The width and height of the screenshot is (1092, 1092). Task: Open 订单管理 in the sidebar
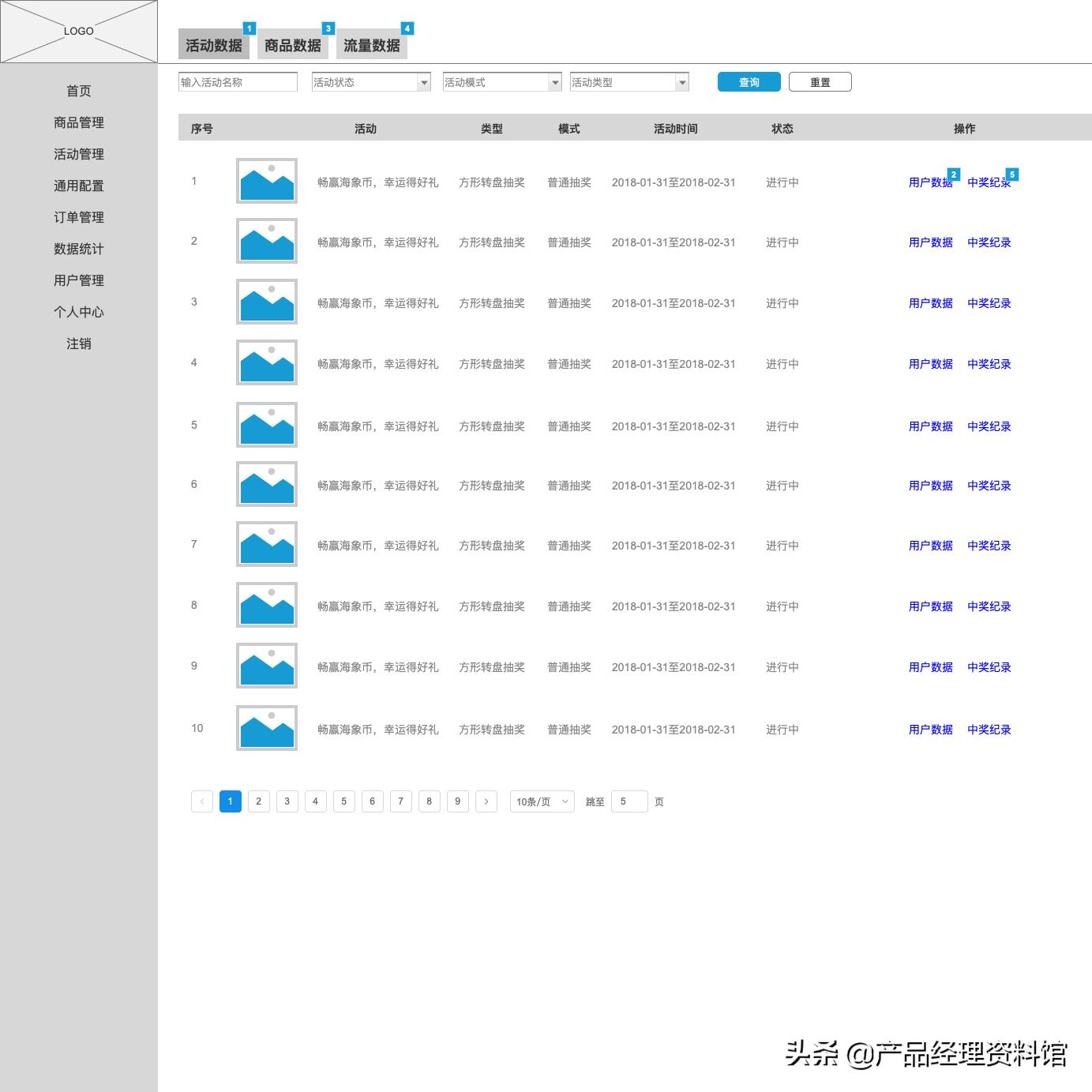tap(79, 217)
